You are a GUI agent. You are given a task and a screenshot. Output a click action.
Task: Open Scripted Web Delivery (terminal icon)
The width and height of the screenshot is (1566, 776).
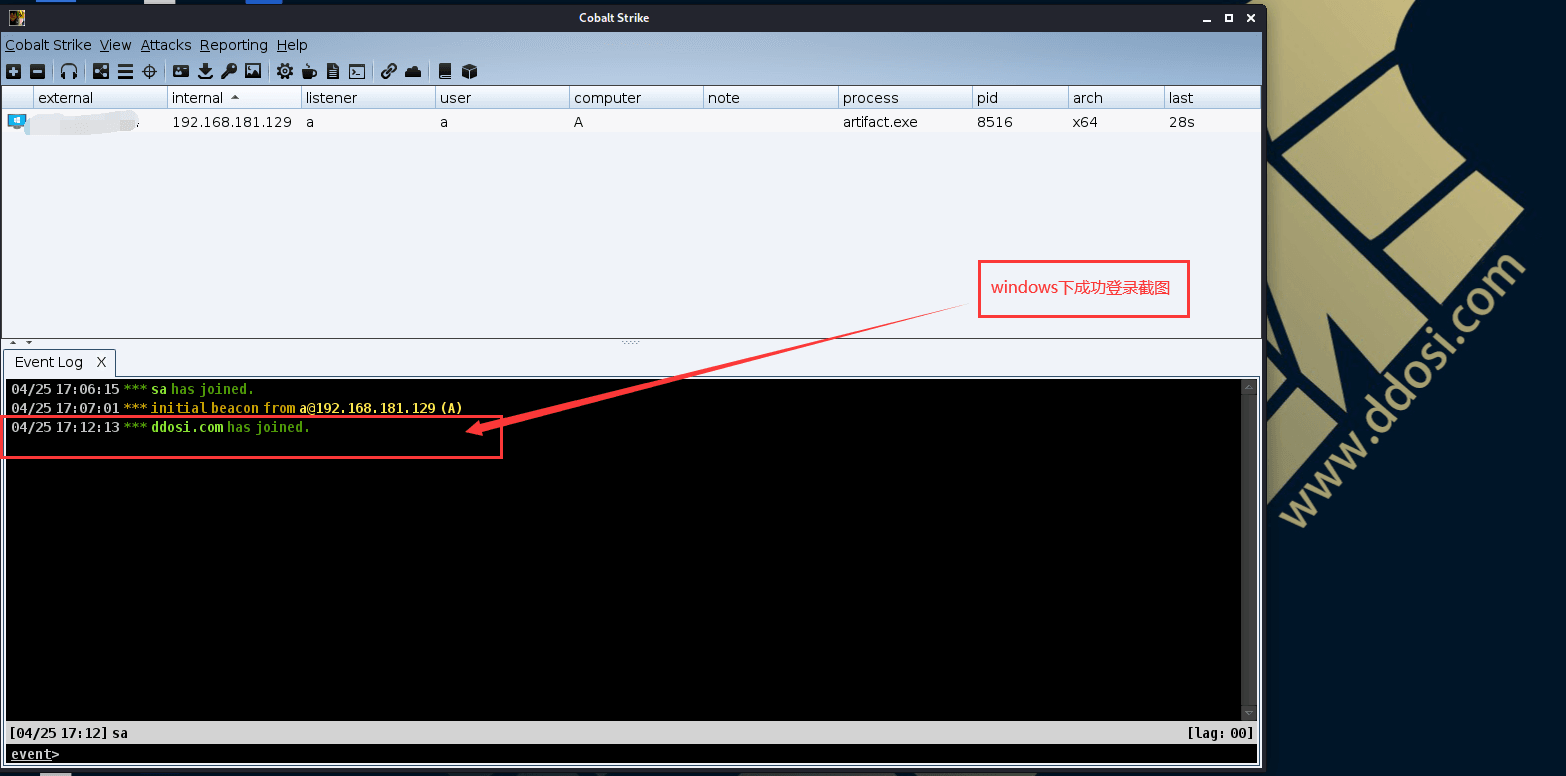click(356, 71)
